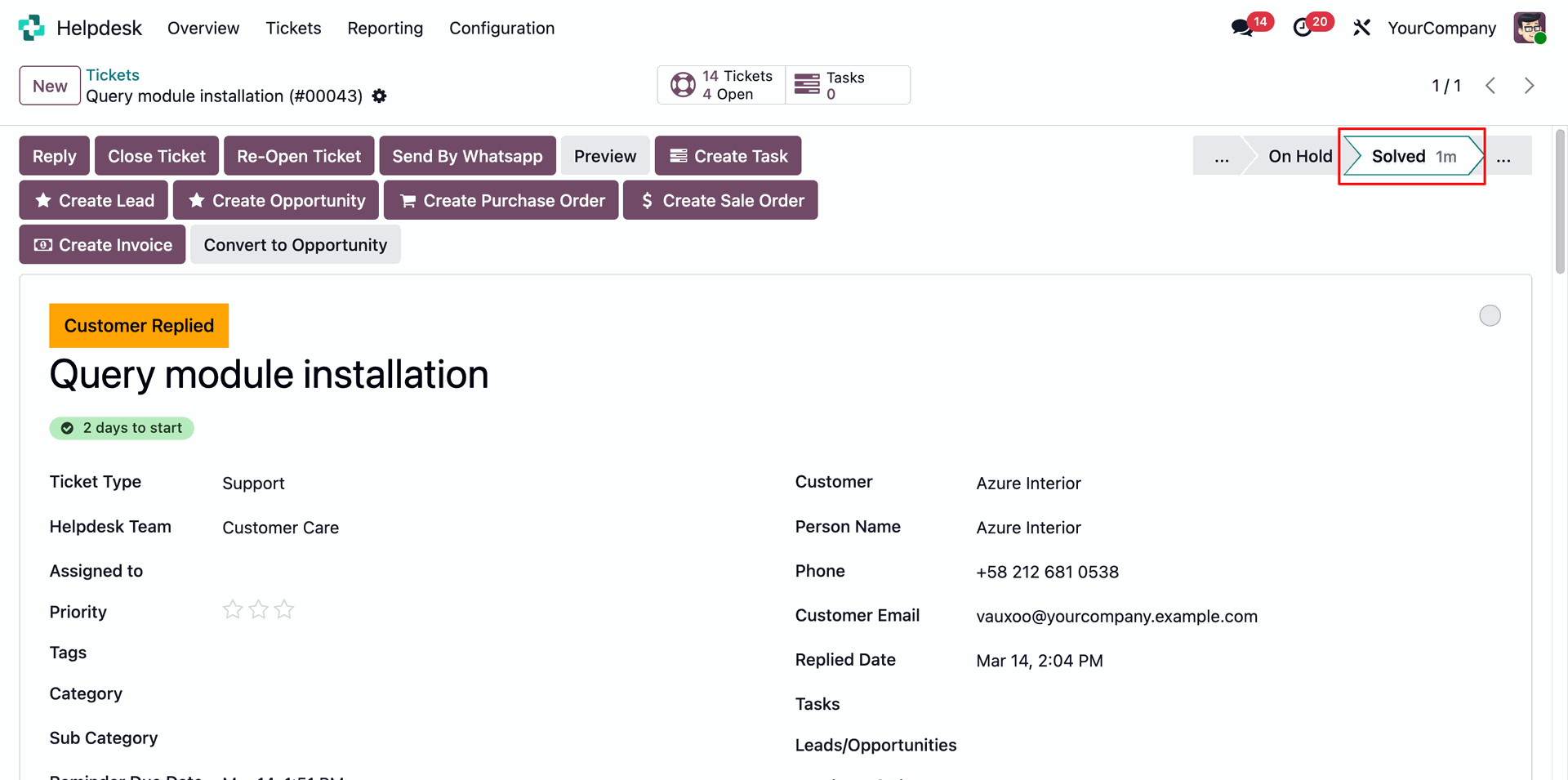Click the Close Ticket button

pos(157,156)
